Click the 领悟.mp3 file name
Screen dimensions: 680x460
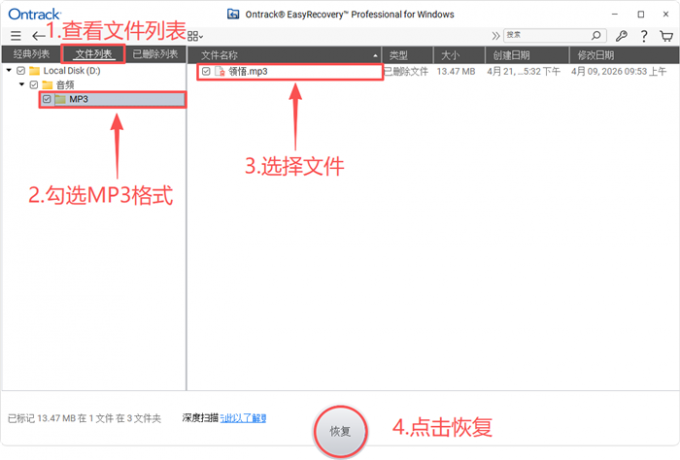tap(248, 72)
